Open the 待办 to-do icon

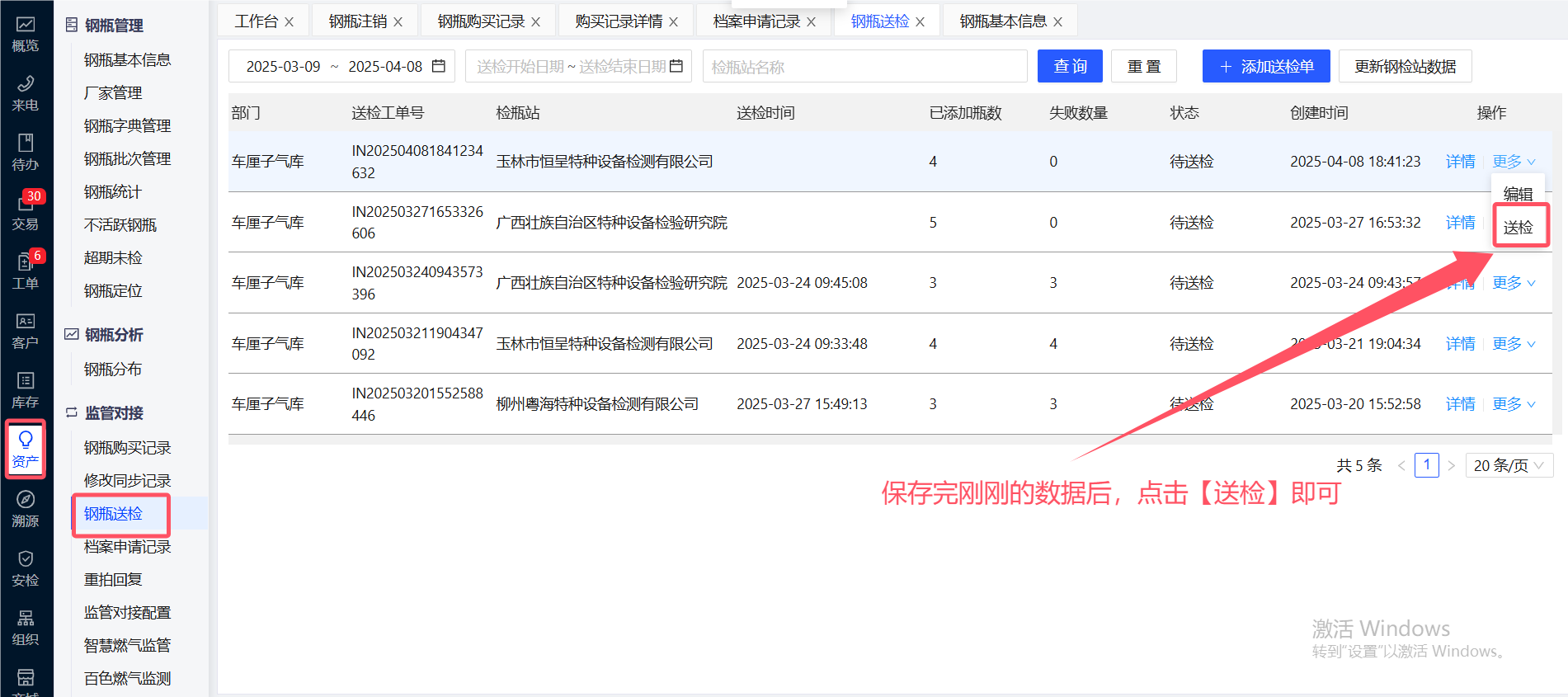(26, 153)
